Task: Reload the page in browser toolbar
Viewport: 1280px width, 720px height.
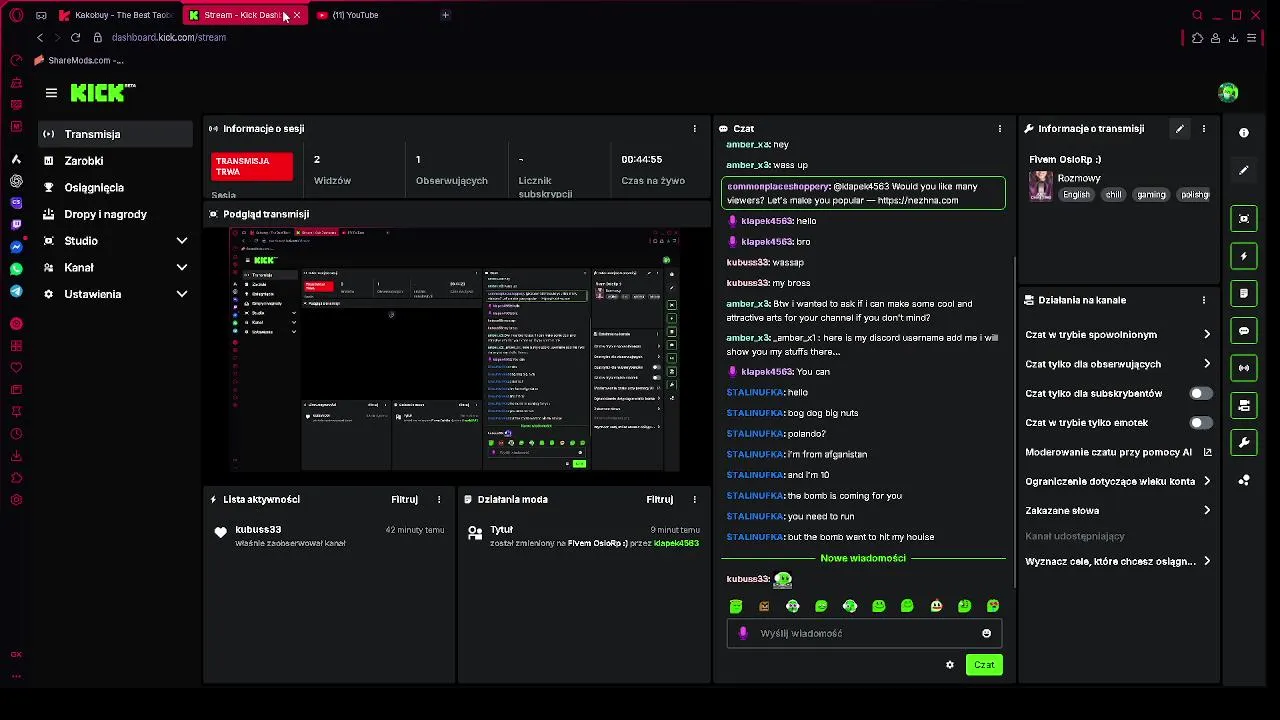Action: 75,38
